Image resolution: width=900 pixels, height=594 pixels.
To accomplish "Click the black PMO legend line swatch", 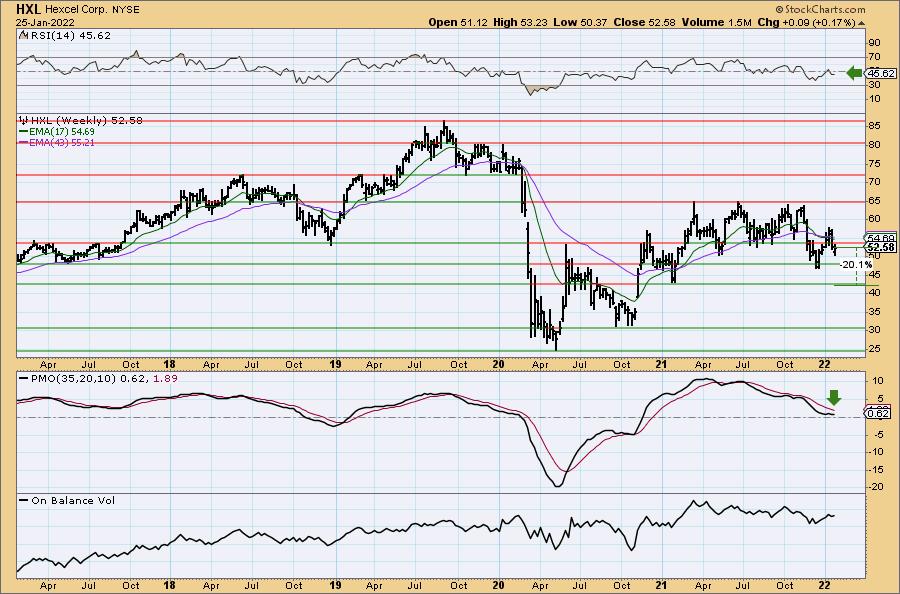I will 24,379.
